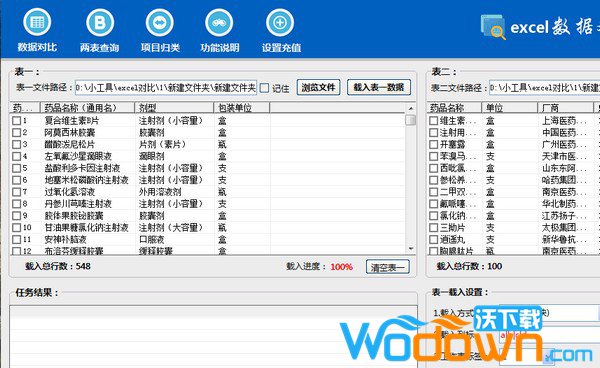600x368 pixels.
Task: Check table two's 二甲双 row checkbox
Action: [434, 192]
